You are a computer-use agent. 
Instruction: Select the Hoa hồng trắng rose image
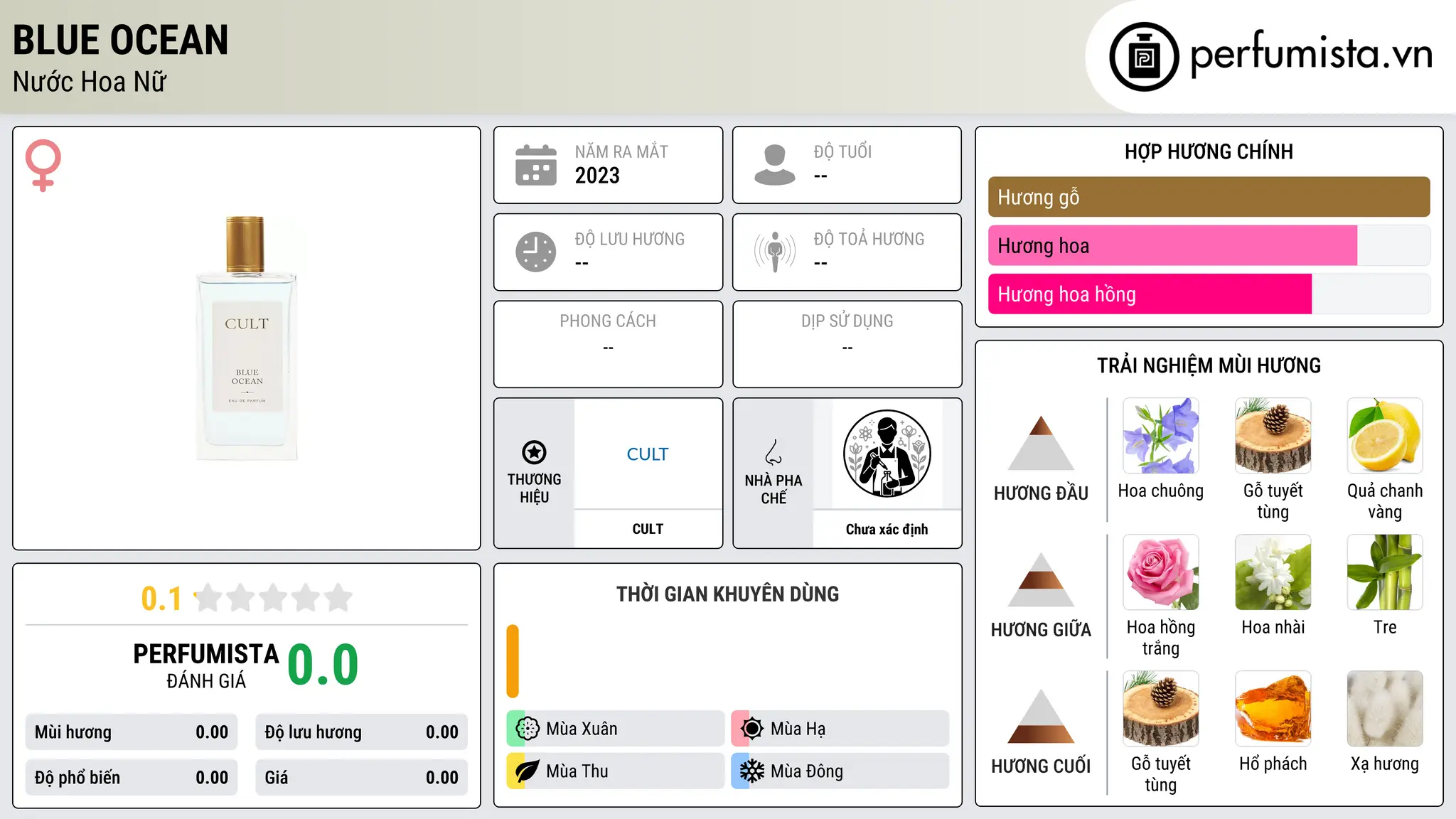[1161, 572]
